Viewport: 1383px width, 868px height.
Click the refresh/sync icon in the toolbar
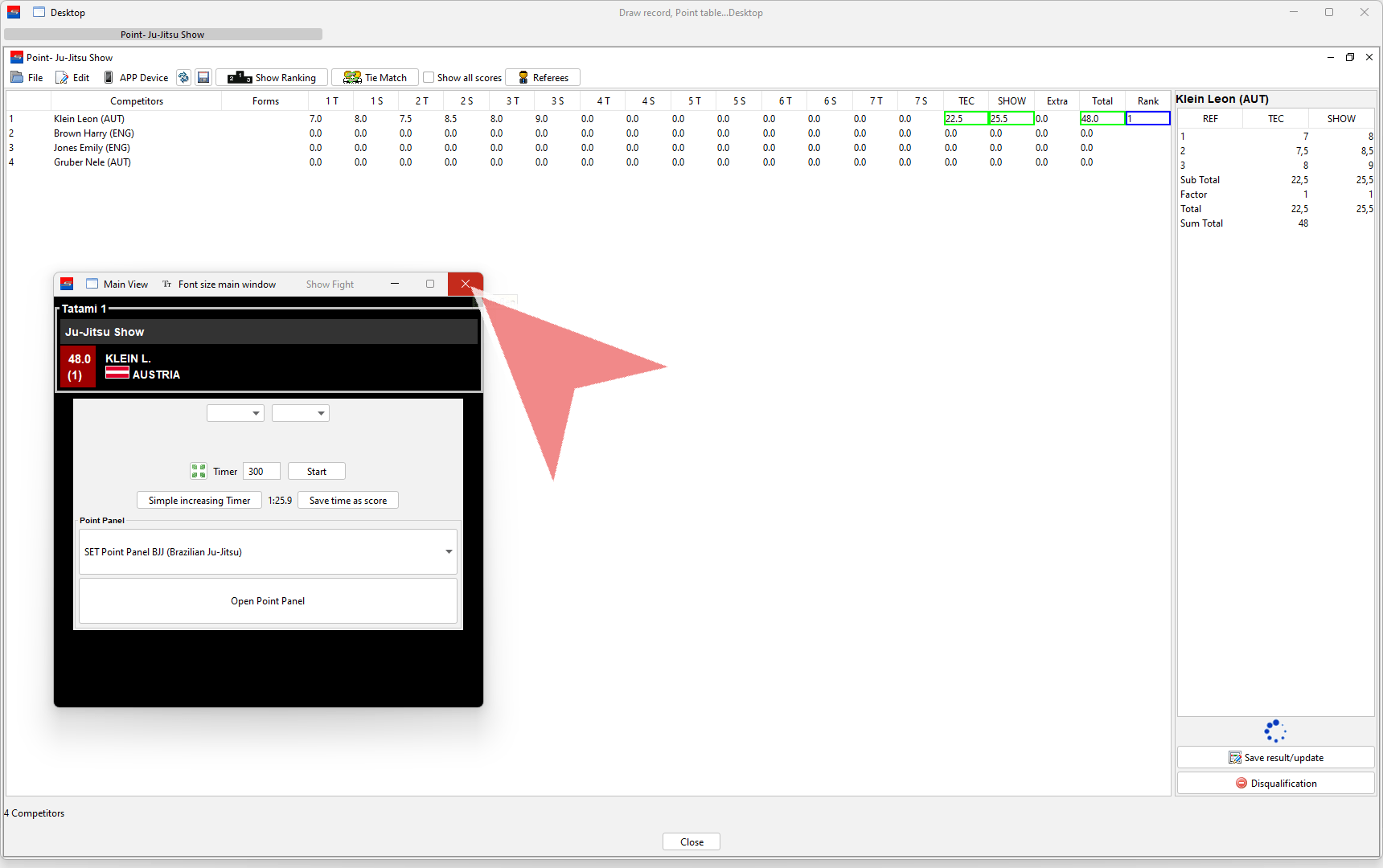(183, 78)
